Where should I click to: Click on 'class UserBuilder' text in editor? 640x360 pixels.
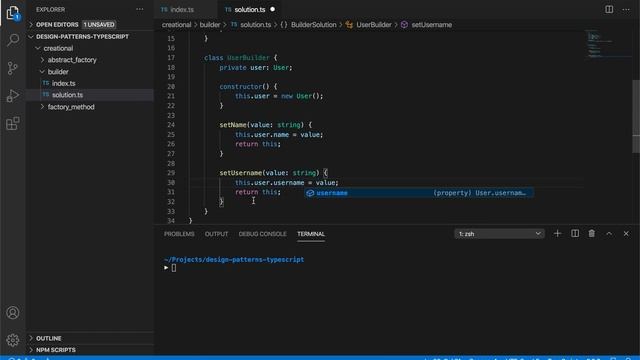(x=237, y=58)
